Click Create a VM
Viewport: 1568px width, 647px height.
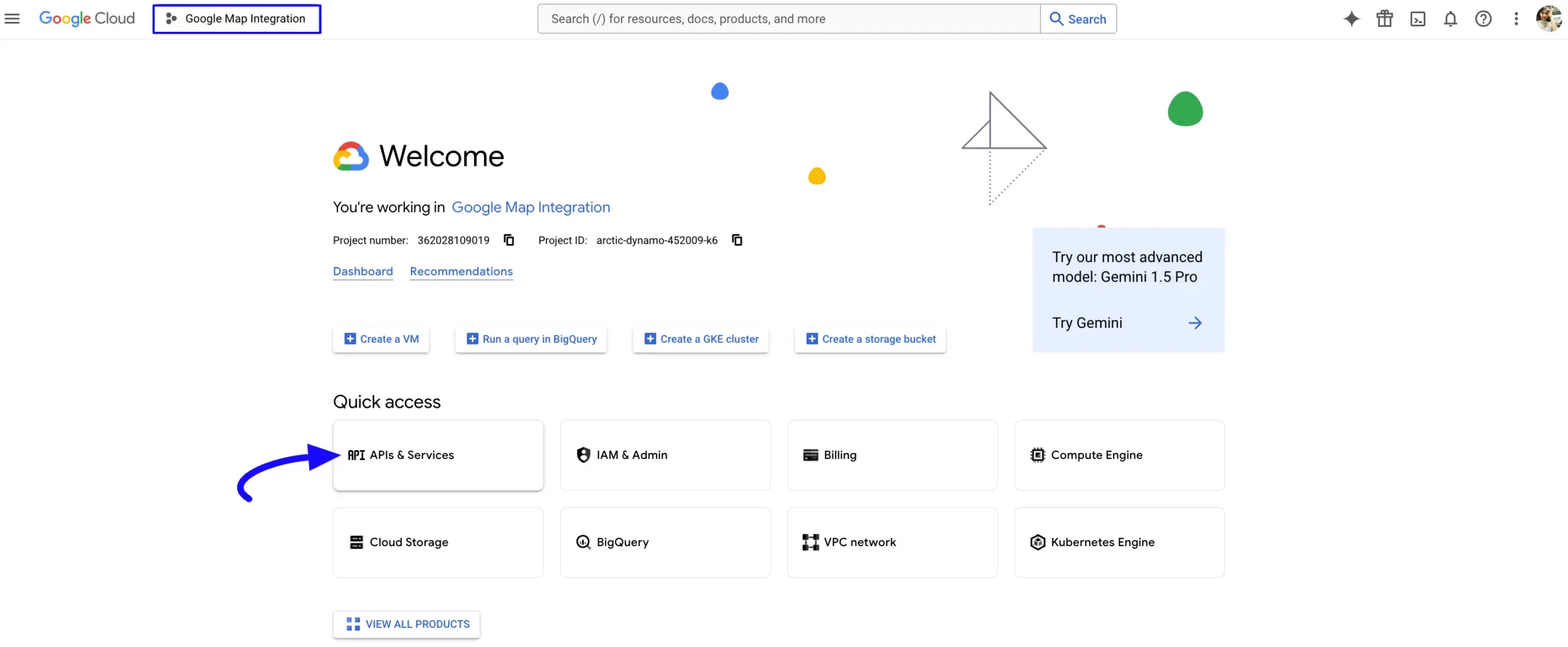tap(381, 339)
